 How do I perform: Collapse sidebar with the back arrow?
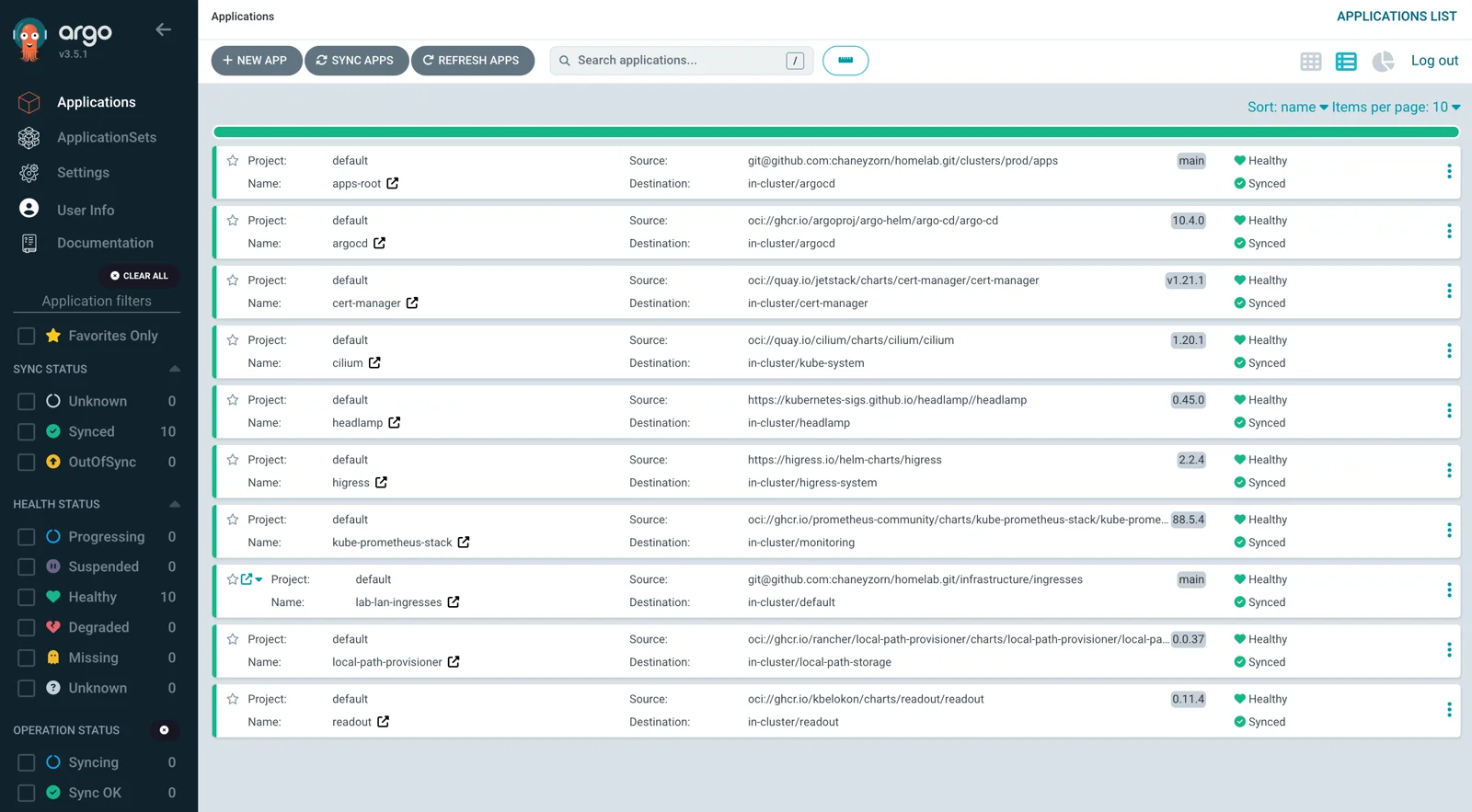coord(163,29)
